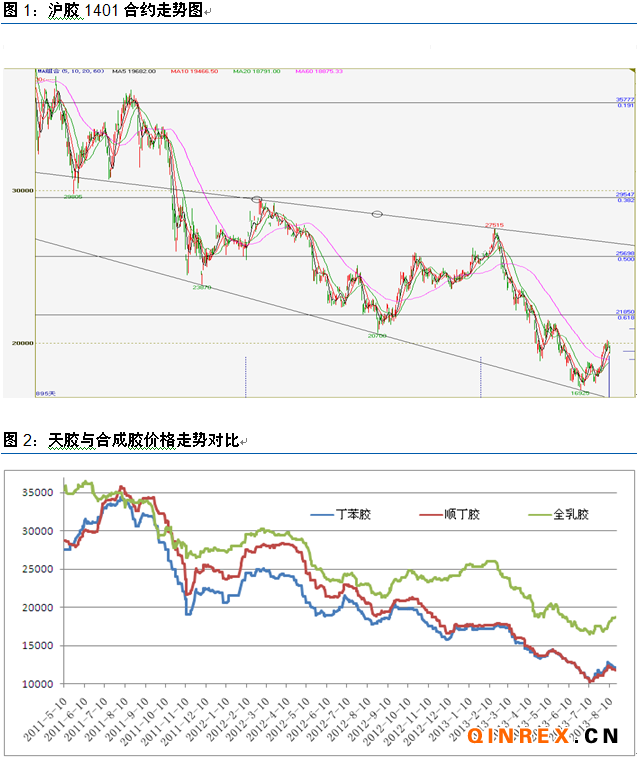Click the 35000 y-axis label in lower chart
Viewport: 637px width, 758px height.
coord(36,493)
